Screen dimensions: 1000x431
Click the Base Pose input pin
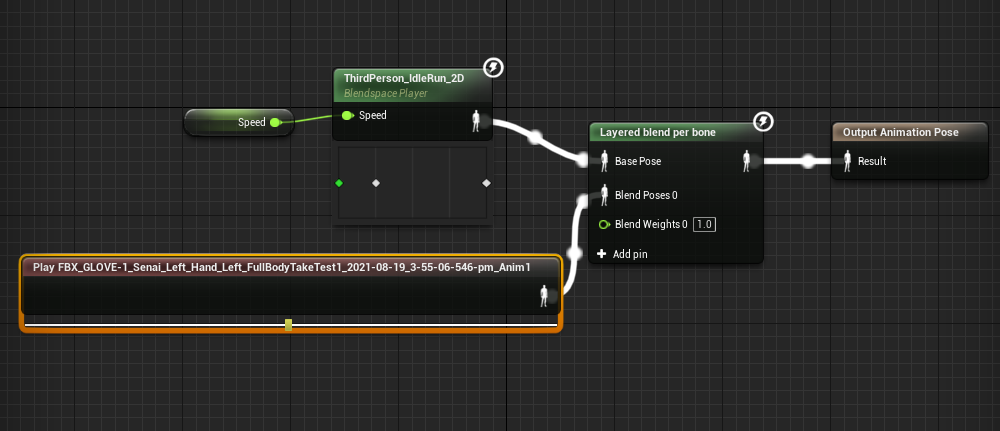(x=604, y=161)
